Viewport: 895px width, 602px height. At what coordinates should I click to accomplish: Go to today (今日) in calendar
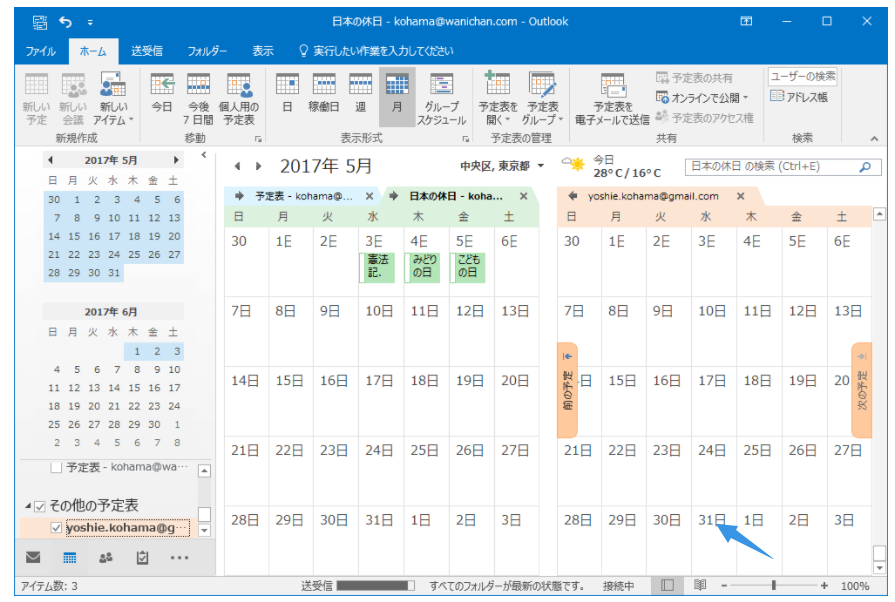[162, 94]
